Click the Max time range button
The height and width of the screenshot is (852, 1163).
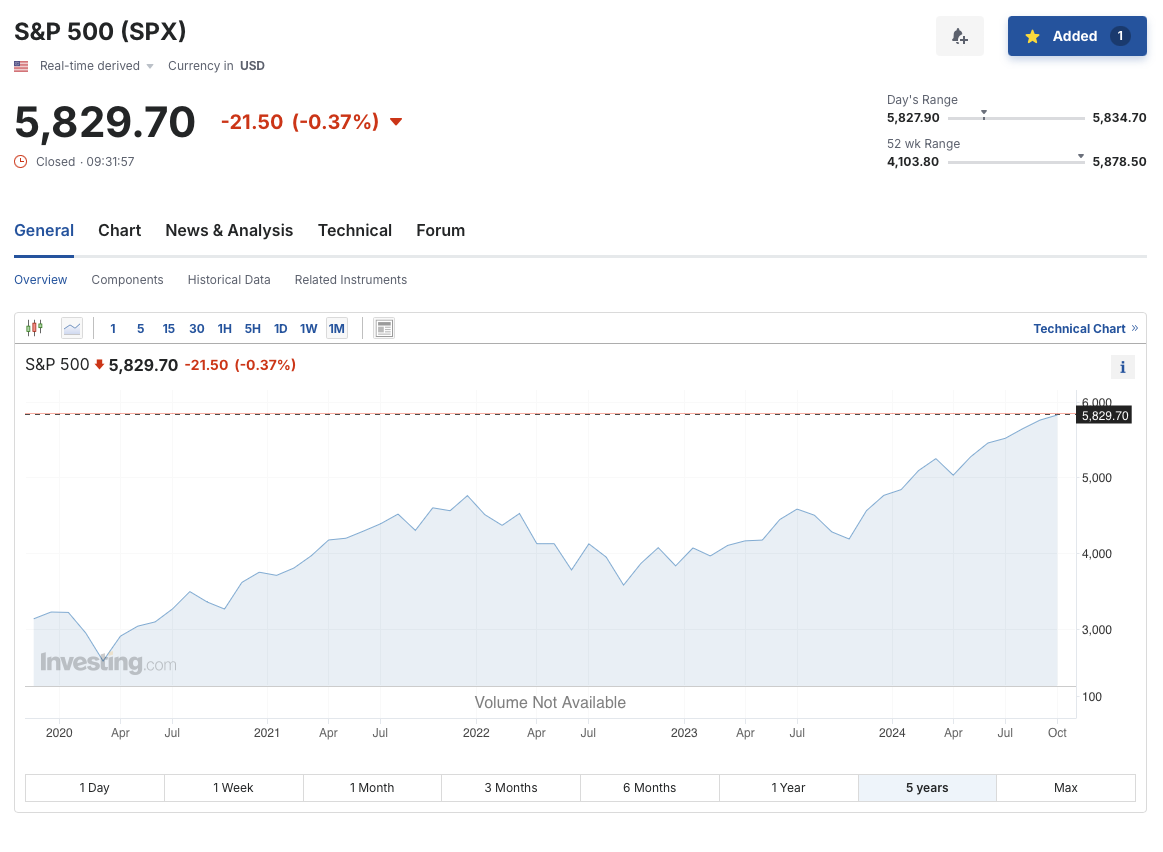[x=1065, y=788]
